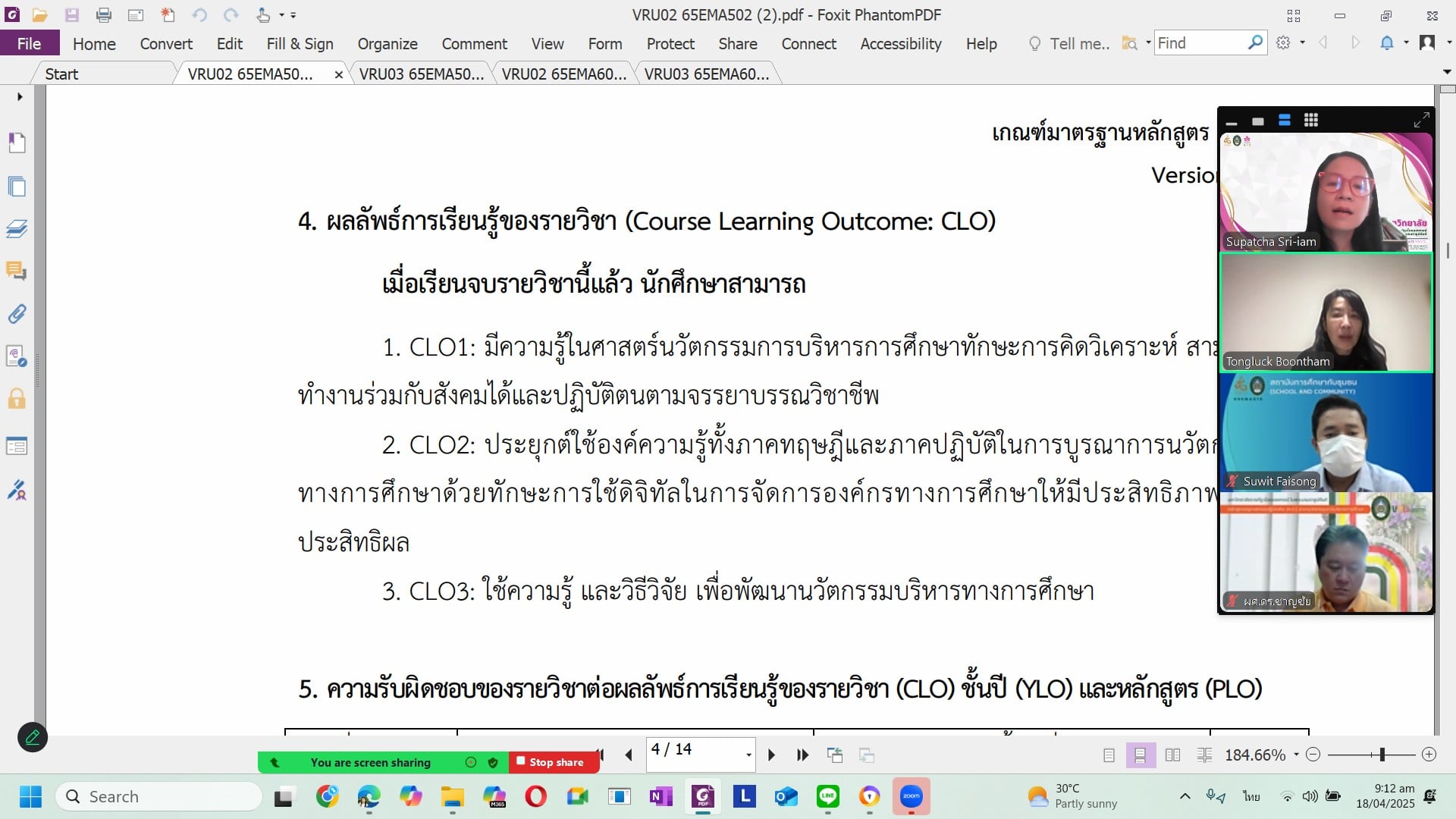Select the Hand tool in the quick toolbar

[262, 15]
